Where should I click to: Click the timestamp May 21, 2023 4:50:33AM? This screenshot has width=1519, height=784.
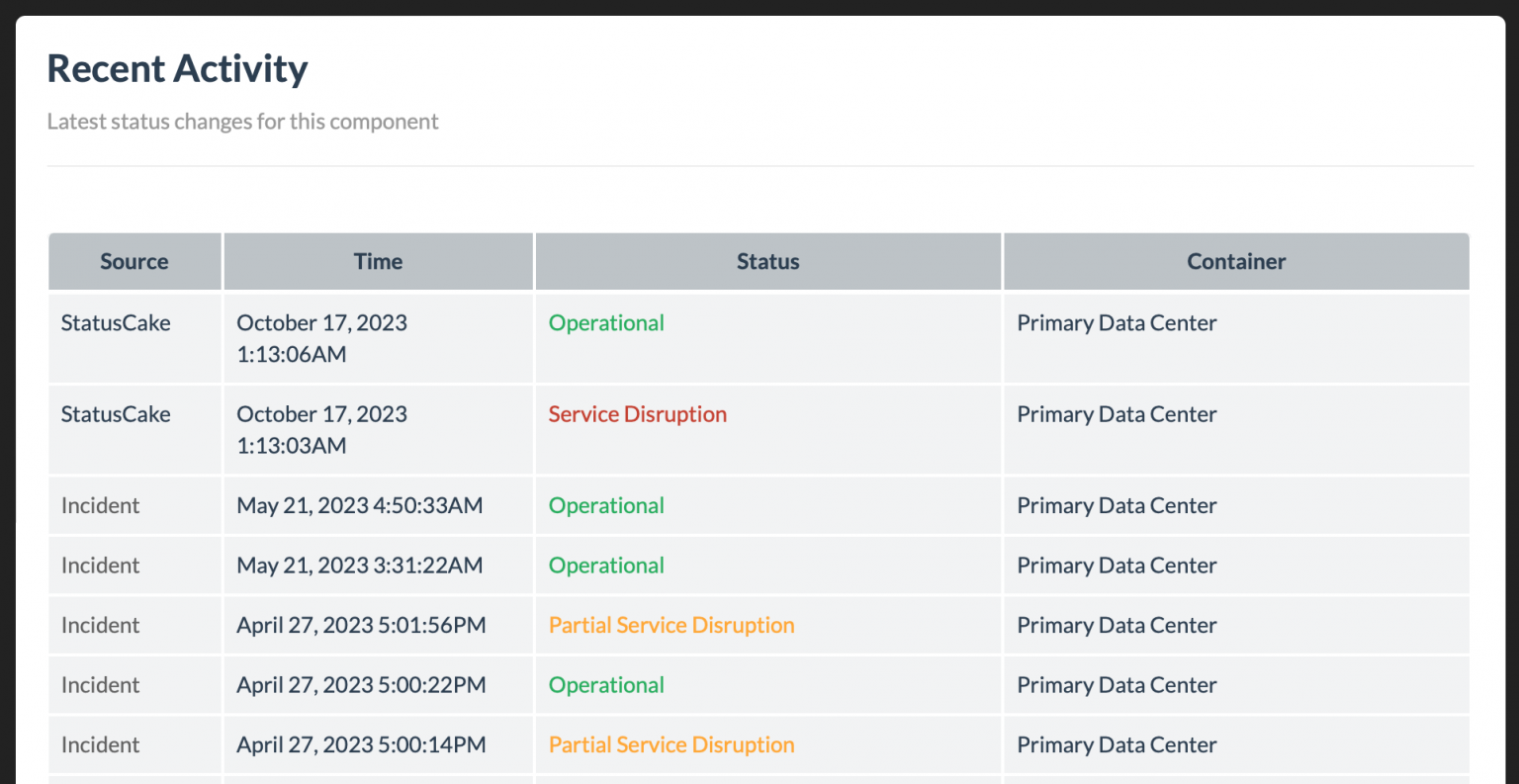[x=359, y=505]
